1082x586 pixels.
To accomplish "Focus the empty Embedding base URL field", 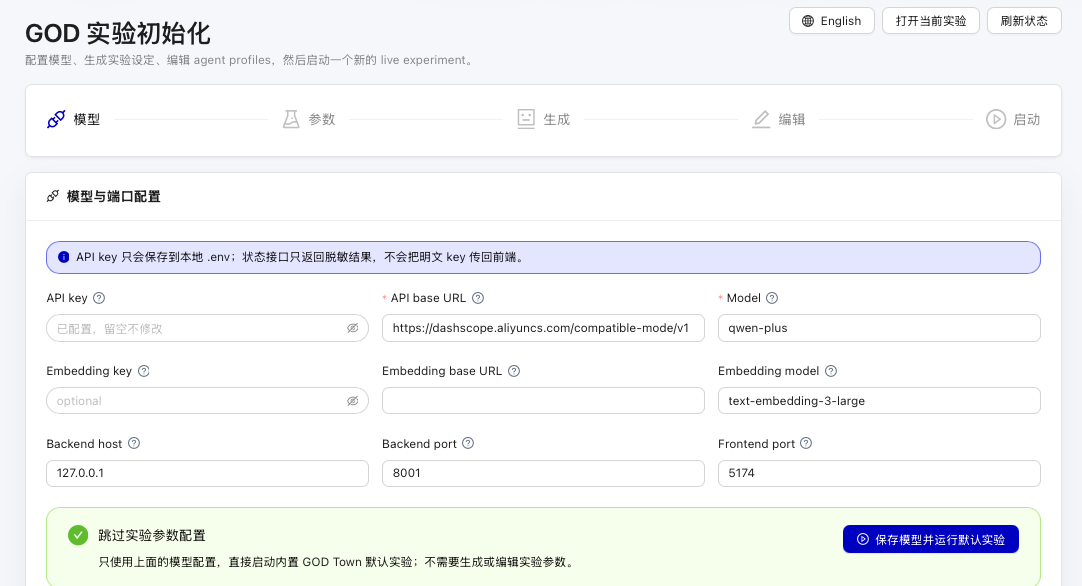I will (543, 401).
